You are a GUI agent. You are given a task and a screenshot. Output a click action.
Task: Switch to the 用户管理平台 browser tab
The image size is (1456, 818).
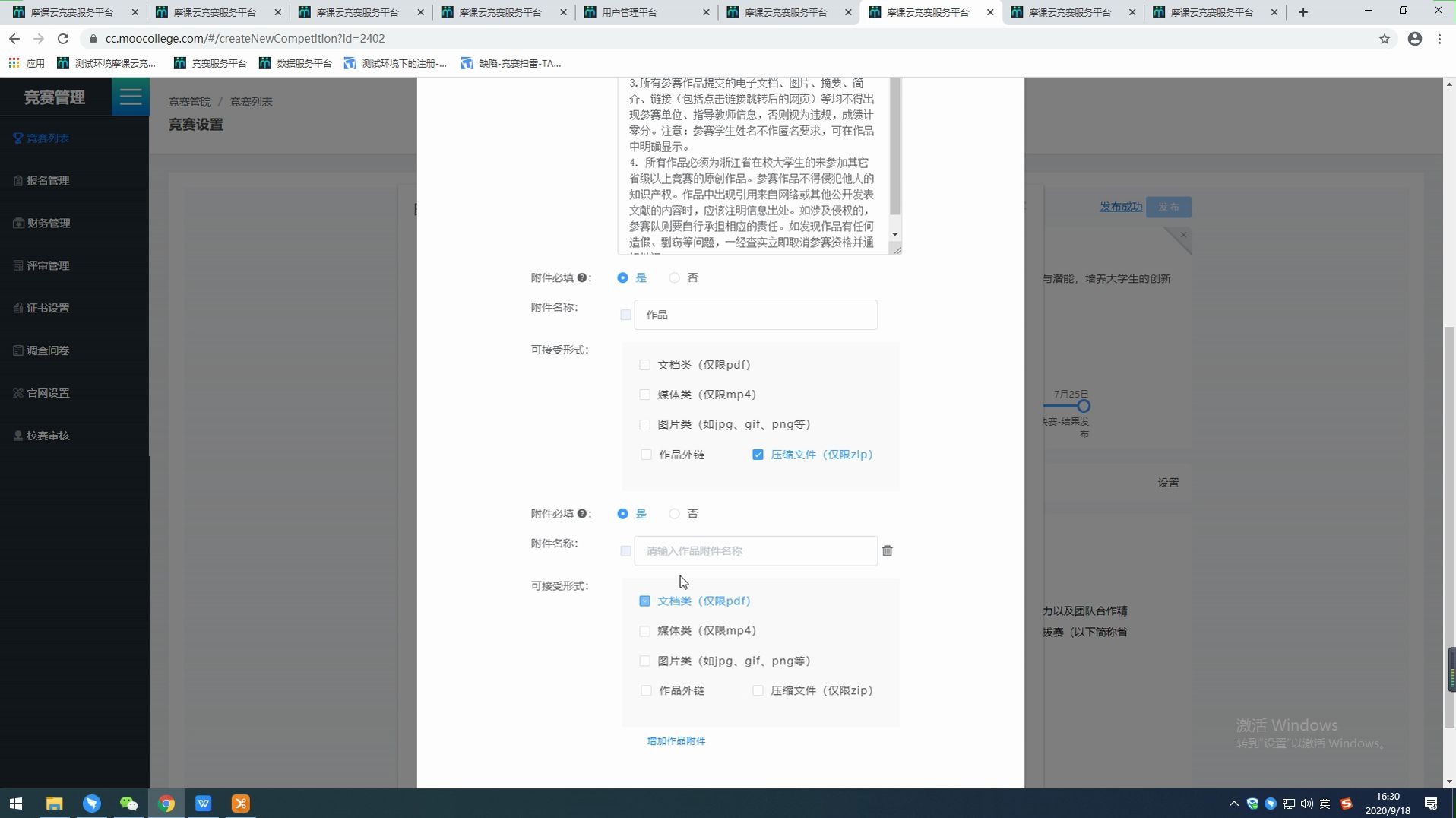coord(646,12)
